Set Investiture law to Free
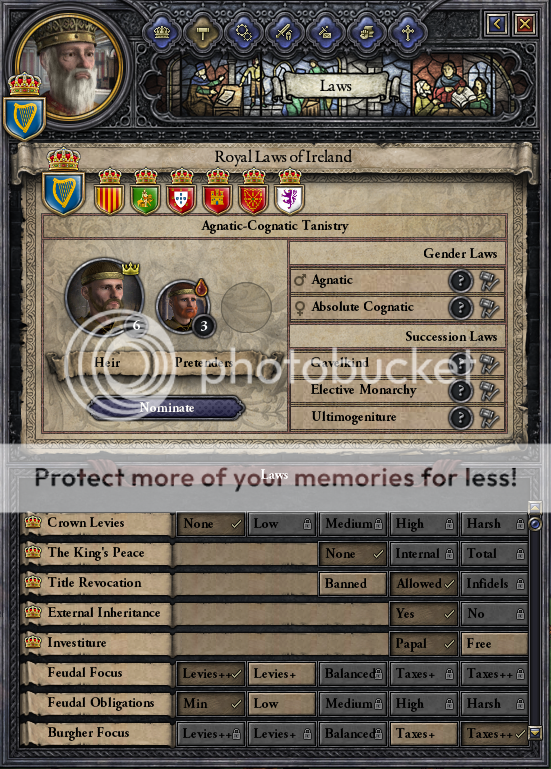This screenshot has height=769, width=551. (x=494, y=643)
